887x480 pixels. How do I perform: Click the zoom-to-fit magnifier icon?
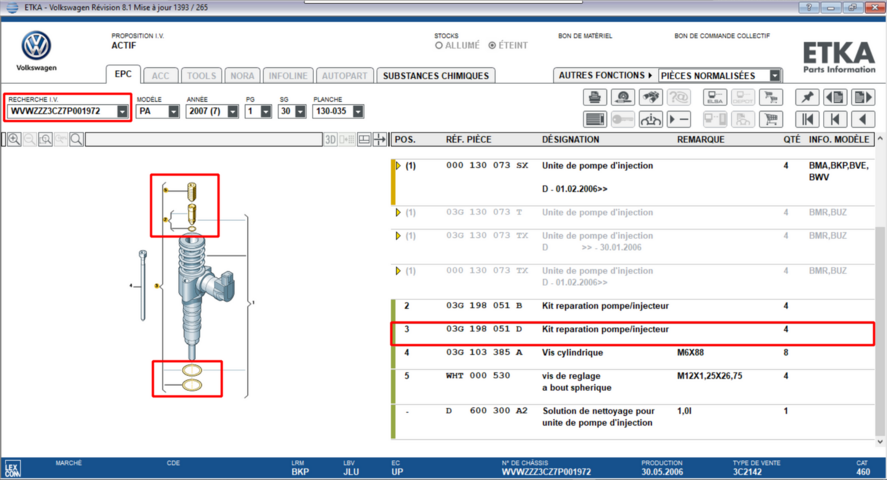coord(45,139)
